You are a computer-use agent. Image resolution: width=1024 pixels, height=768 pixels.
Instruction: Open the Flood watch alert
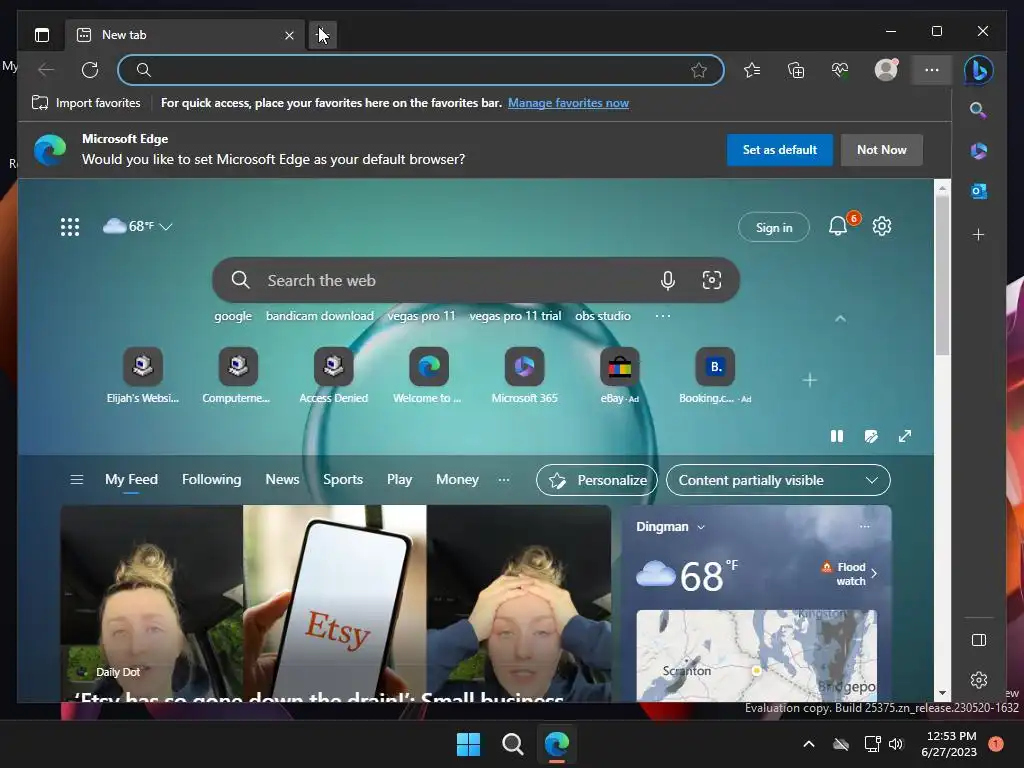(849, 574)
